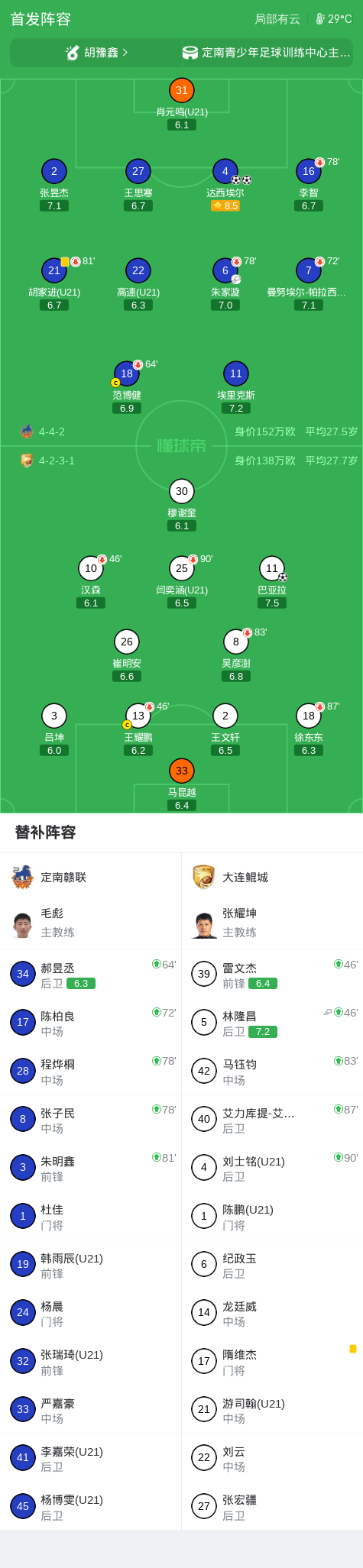This screenshot has height=1568, width=363.
Task: Select player number 11 巴亚拉 circle
Action: (272, 568)
